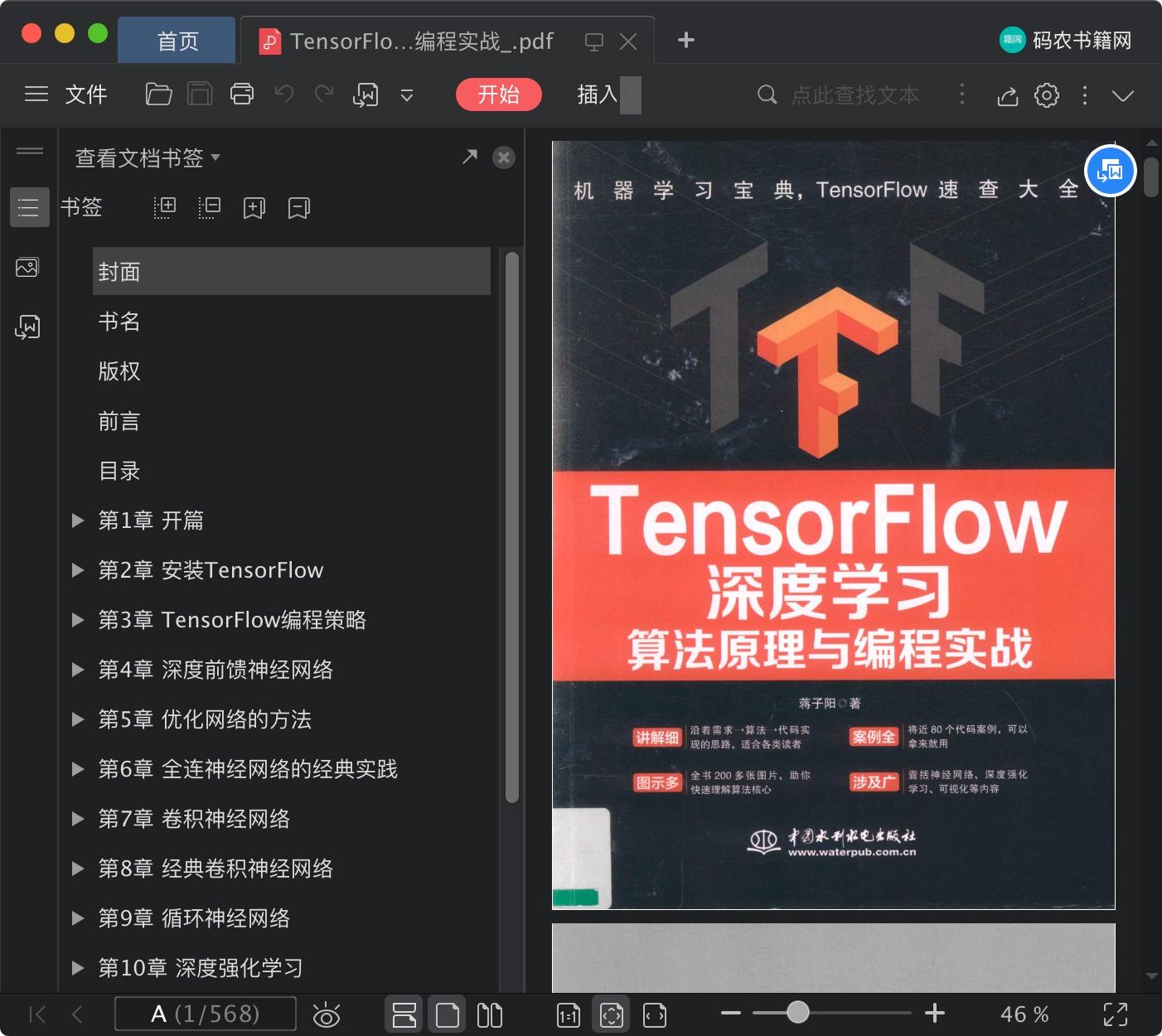Toggle fit width zoom mode
The height and width of the screenshot is (1036, 1162).
[x=655, y=1015]
